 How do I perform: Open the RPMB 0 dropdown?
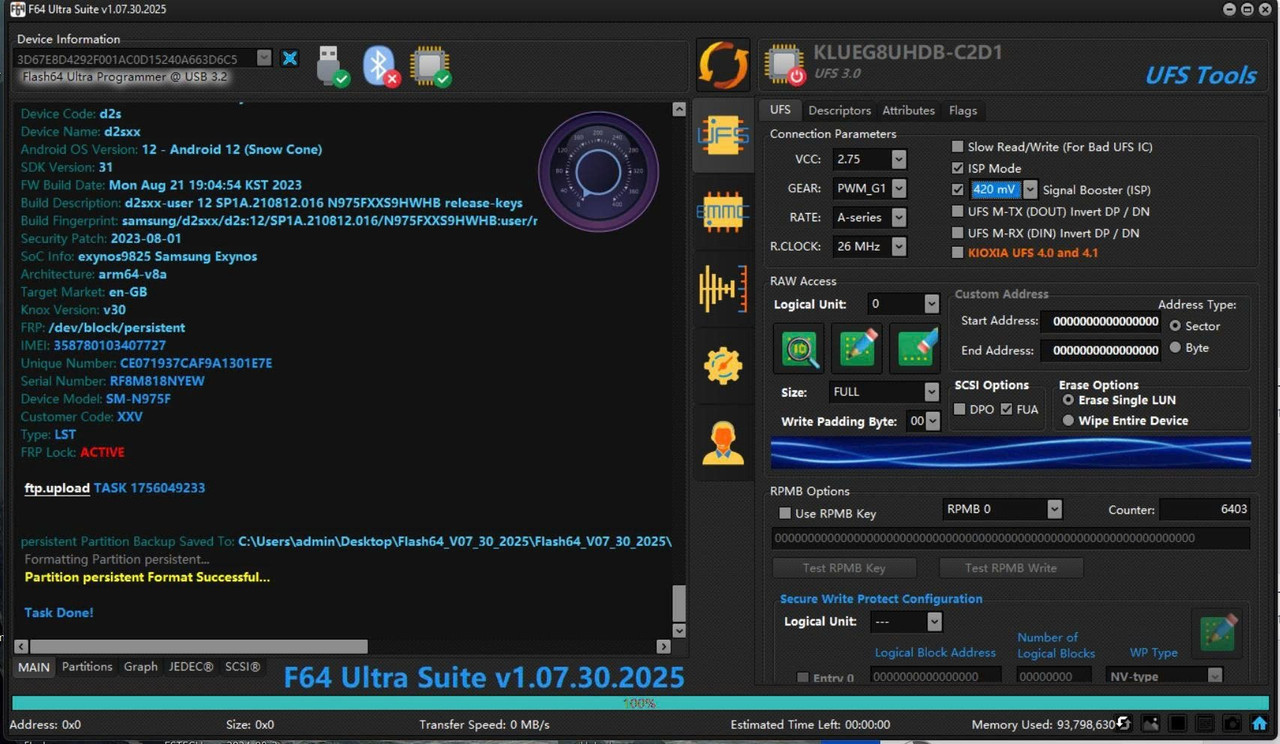[1054, 509]
